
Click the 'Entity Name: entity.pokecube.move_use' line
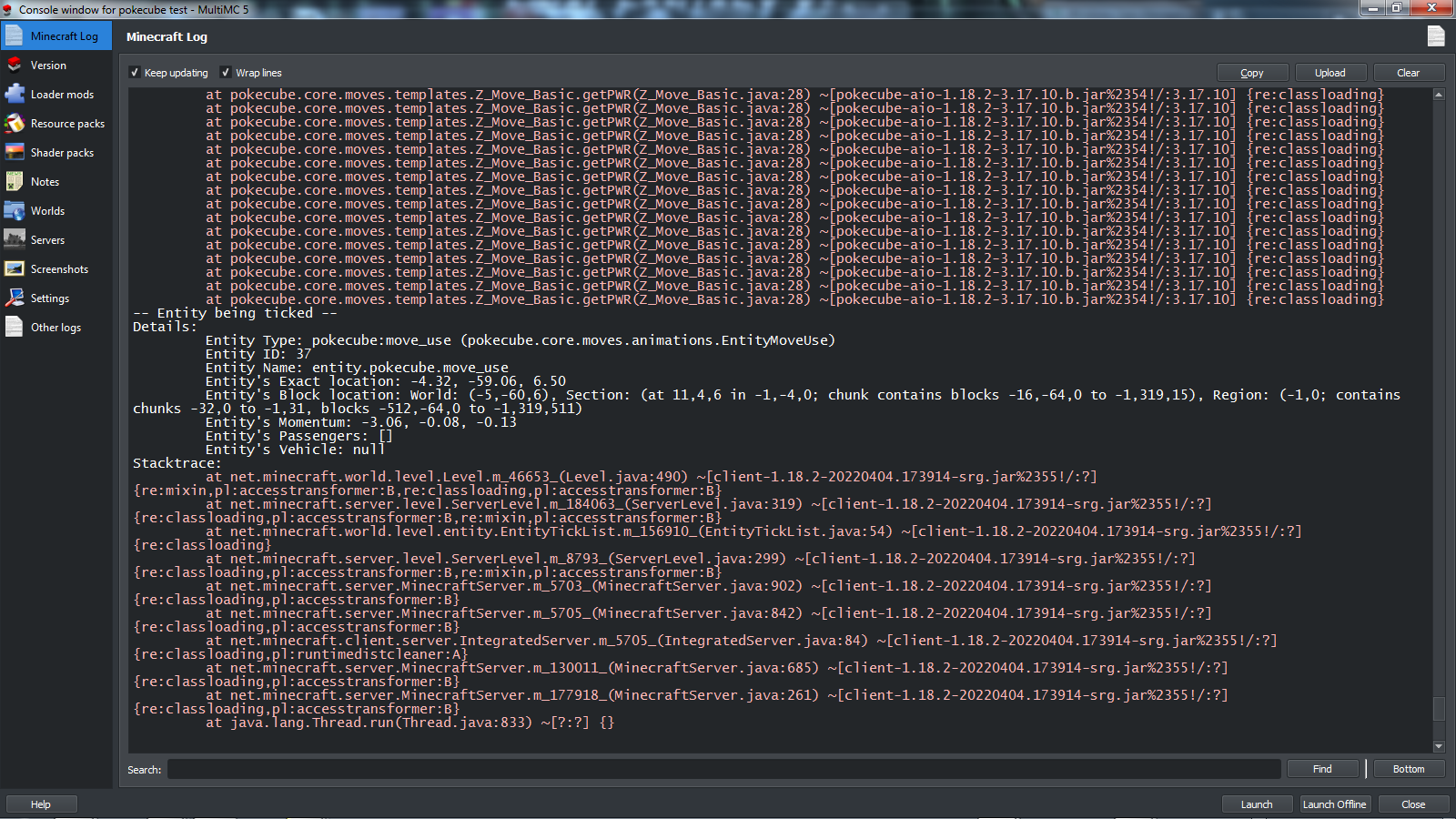coord(357,368)
